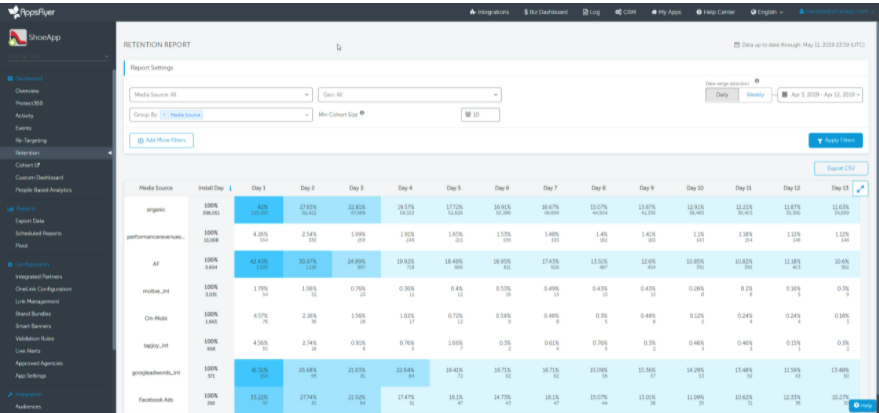879x413 pixels.
Task: Expand the table with the fullscreen arrows icon
Action: pos(861,189)
